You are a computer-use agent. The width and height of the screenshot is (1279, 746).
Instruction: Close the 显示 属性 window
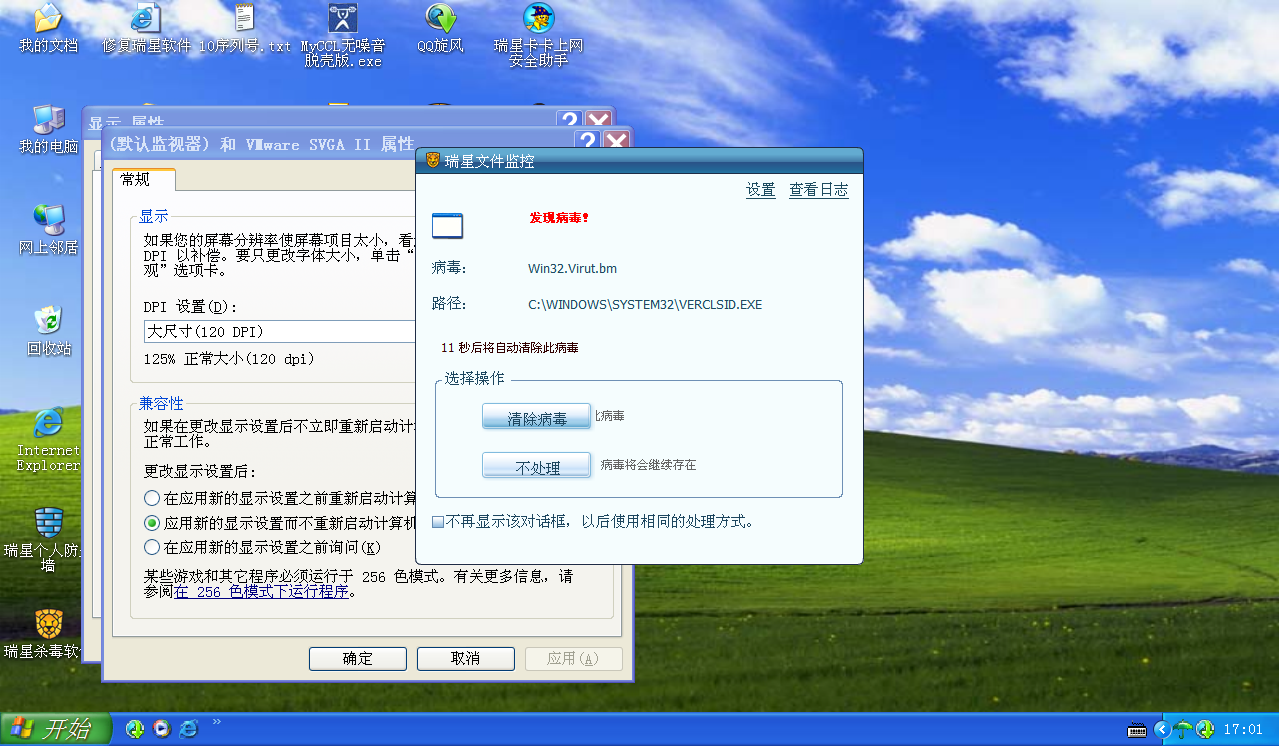coord(598,119)
